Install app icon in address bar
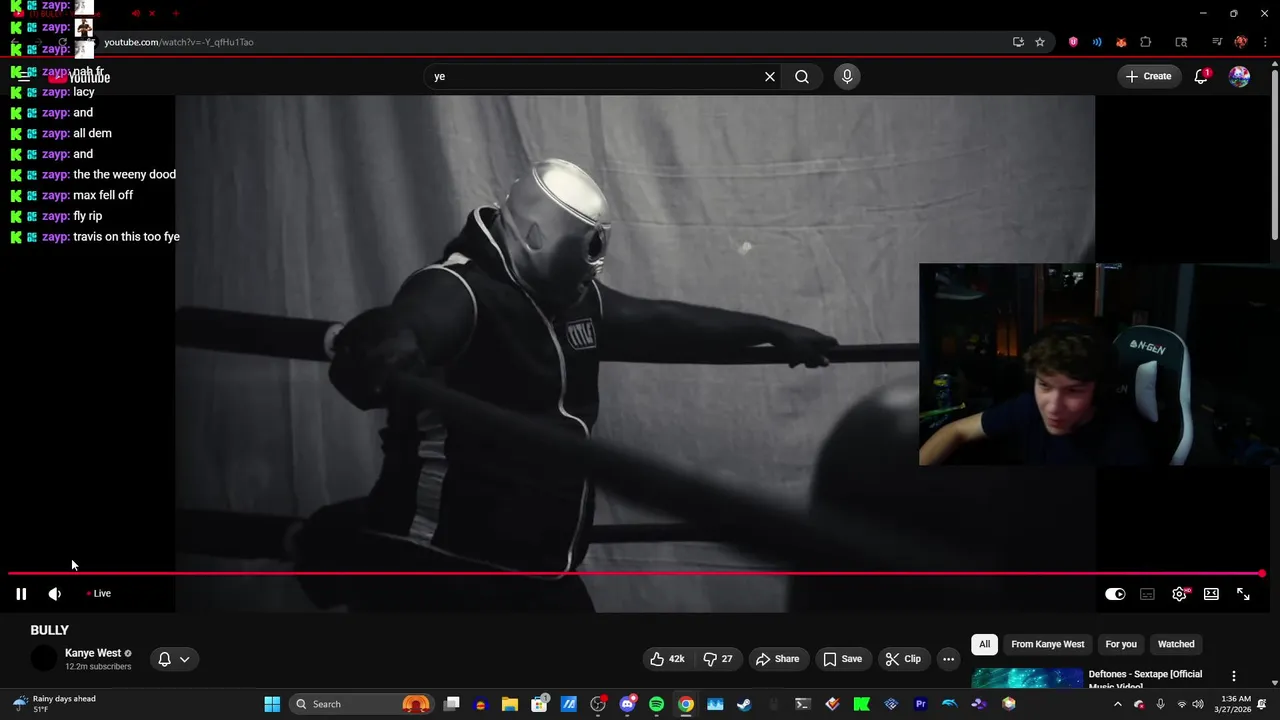Viewport: 1280px width, 720px height. coord(1018,42)
